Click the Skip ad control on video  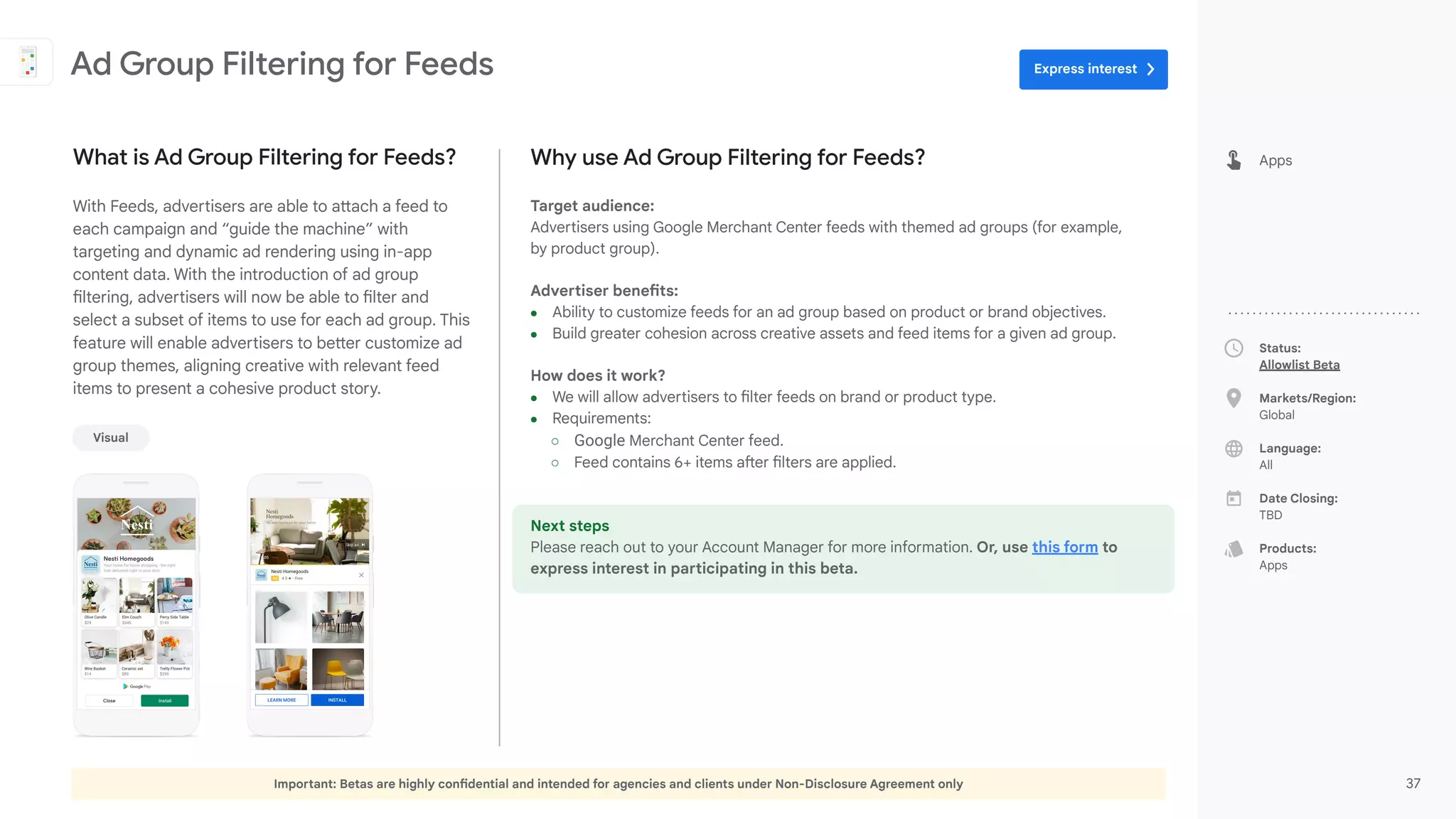[355, 545]
